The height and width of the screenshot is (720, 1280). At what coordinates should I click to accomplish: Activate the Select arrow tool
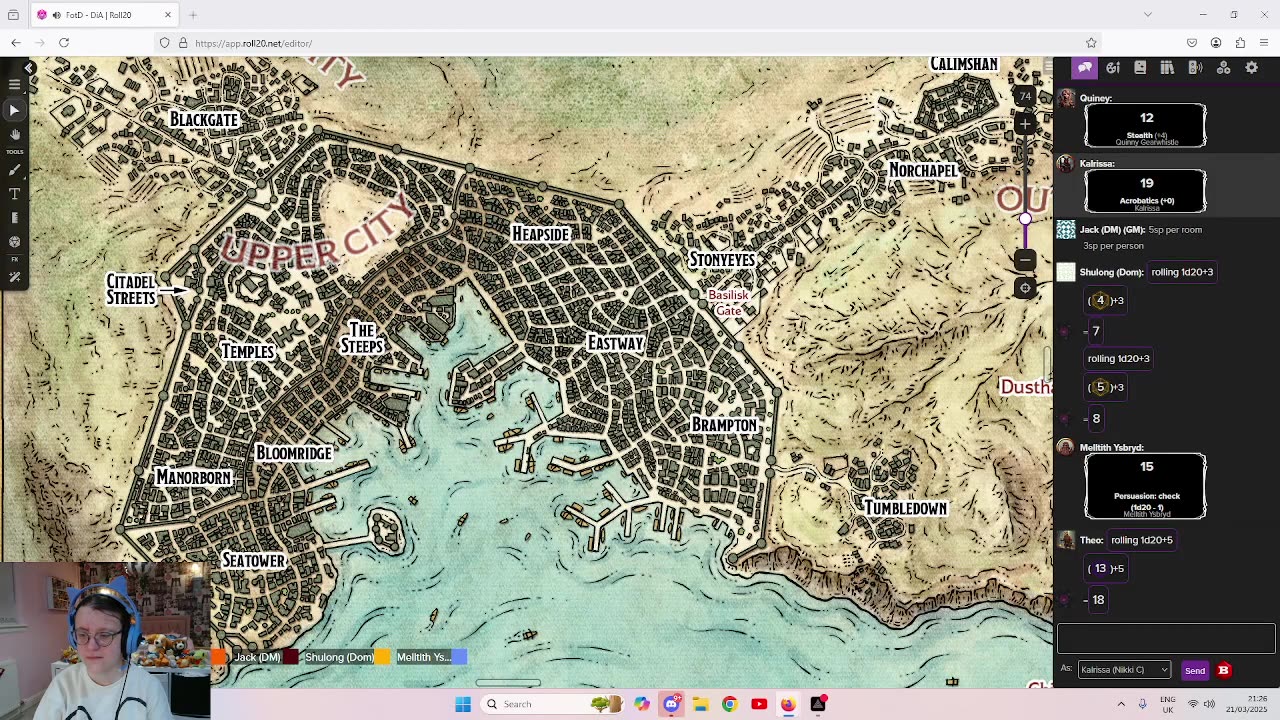[14, 109]
